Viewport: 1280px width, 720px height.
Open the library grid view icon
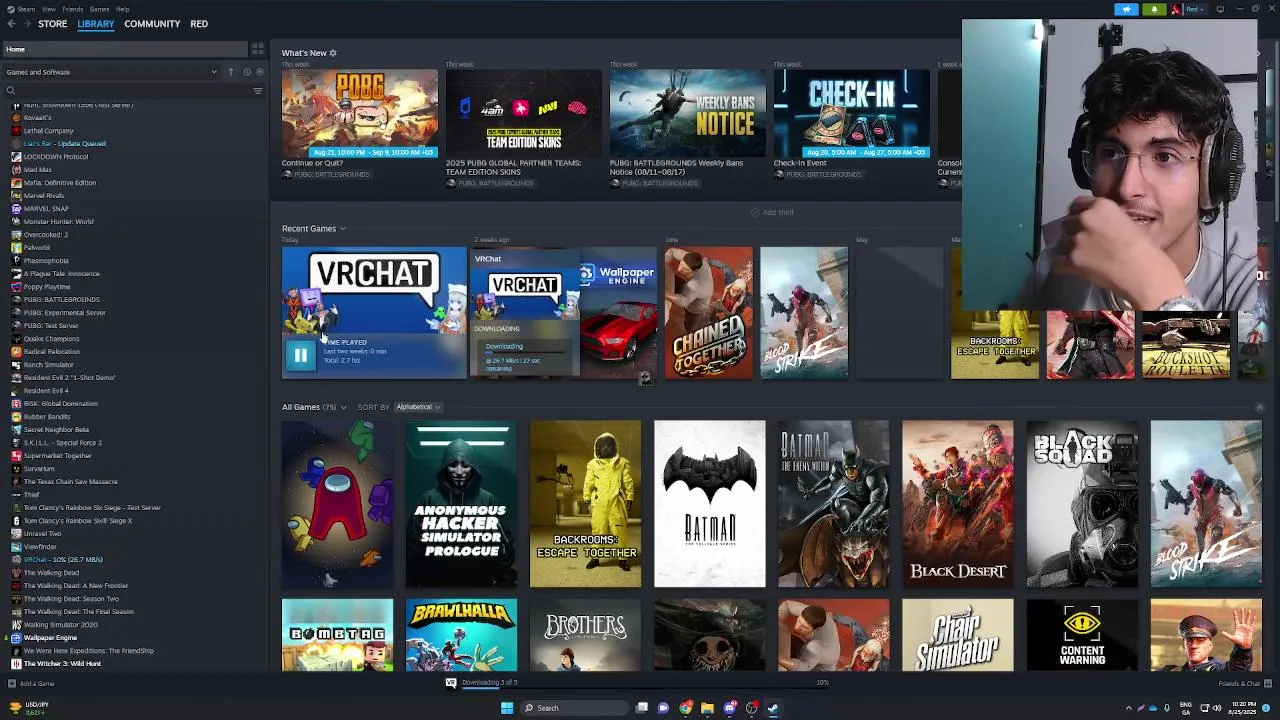pos(258,48)
